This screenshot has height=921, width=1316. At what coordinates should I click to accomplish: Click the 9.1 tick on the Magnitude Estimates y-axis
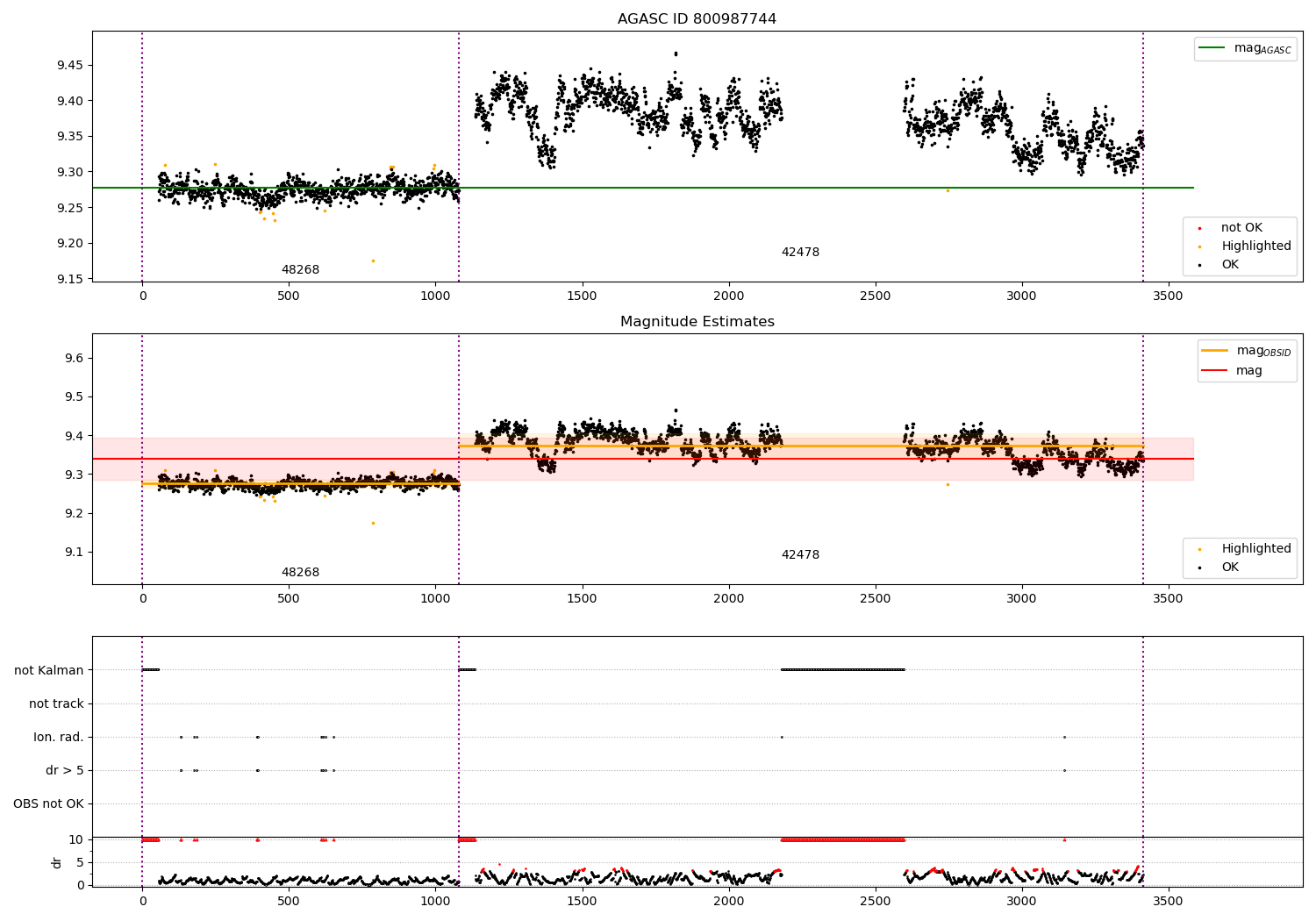click(x=74, y=552)
